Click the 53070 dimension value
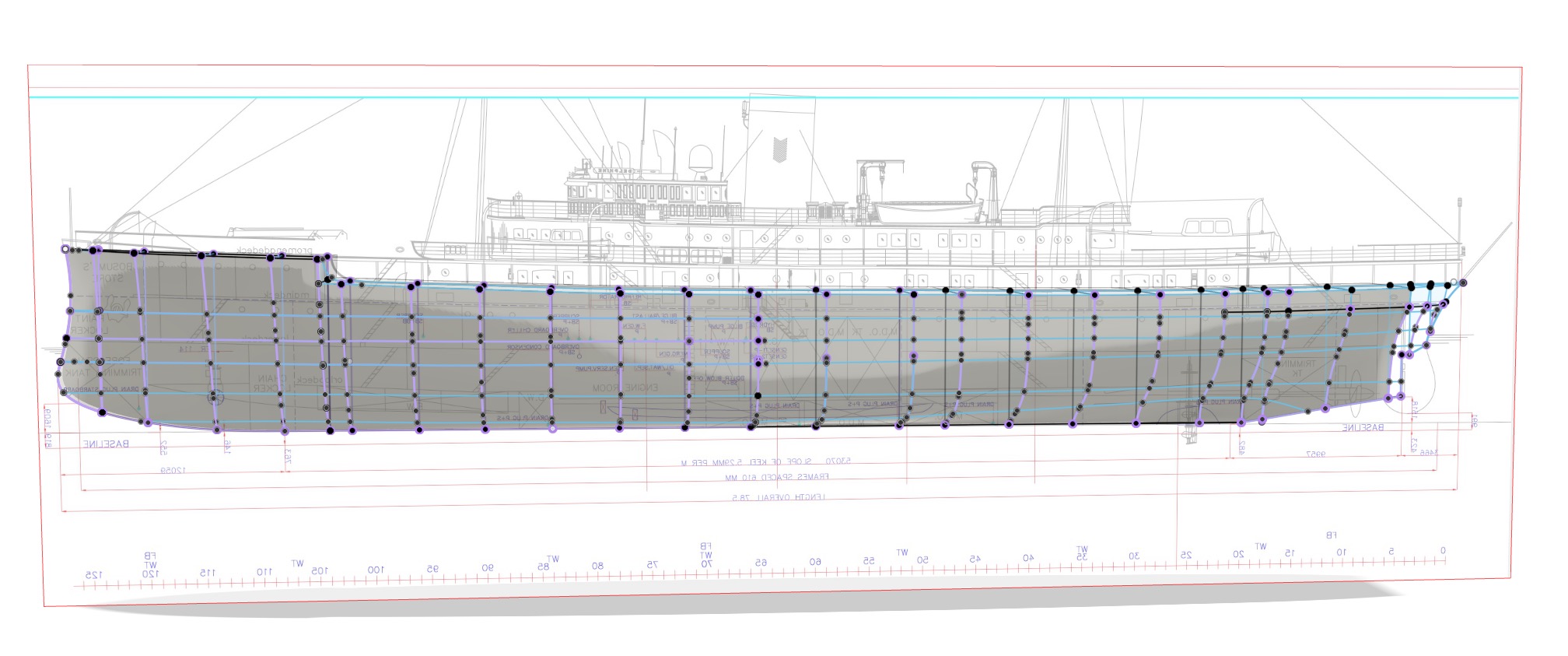 coord(838,461)
